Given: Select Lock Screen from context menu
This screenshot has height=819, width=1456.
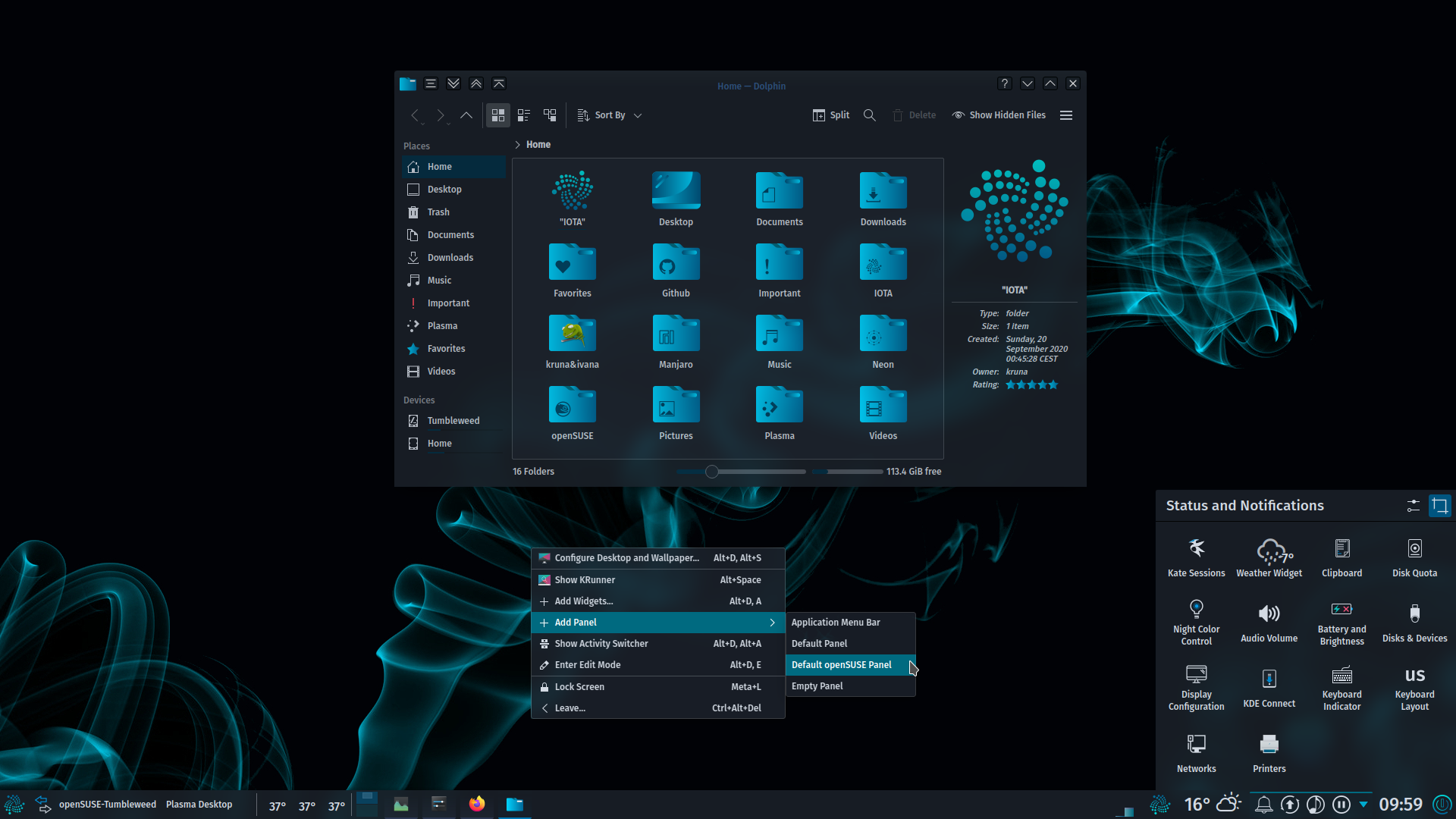Looking at the screenshot, I should pyautogui.click(x=657, y=687).
